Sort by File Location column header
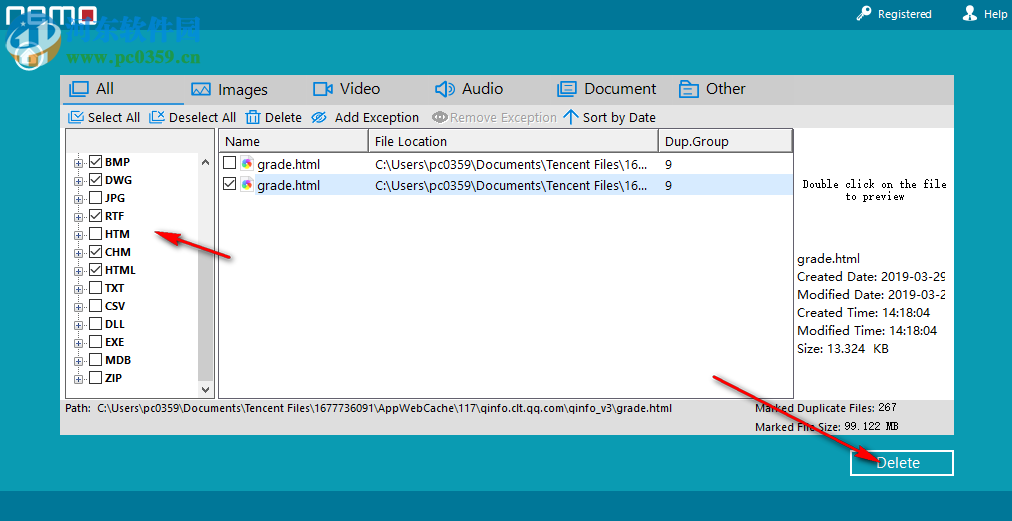Viewport: 1012px width, 521px height. [513, 141]
